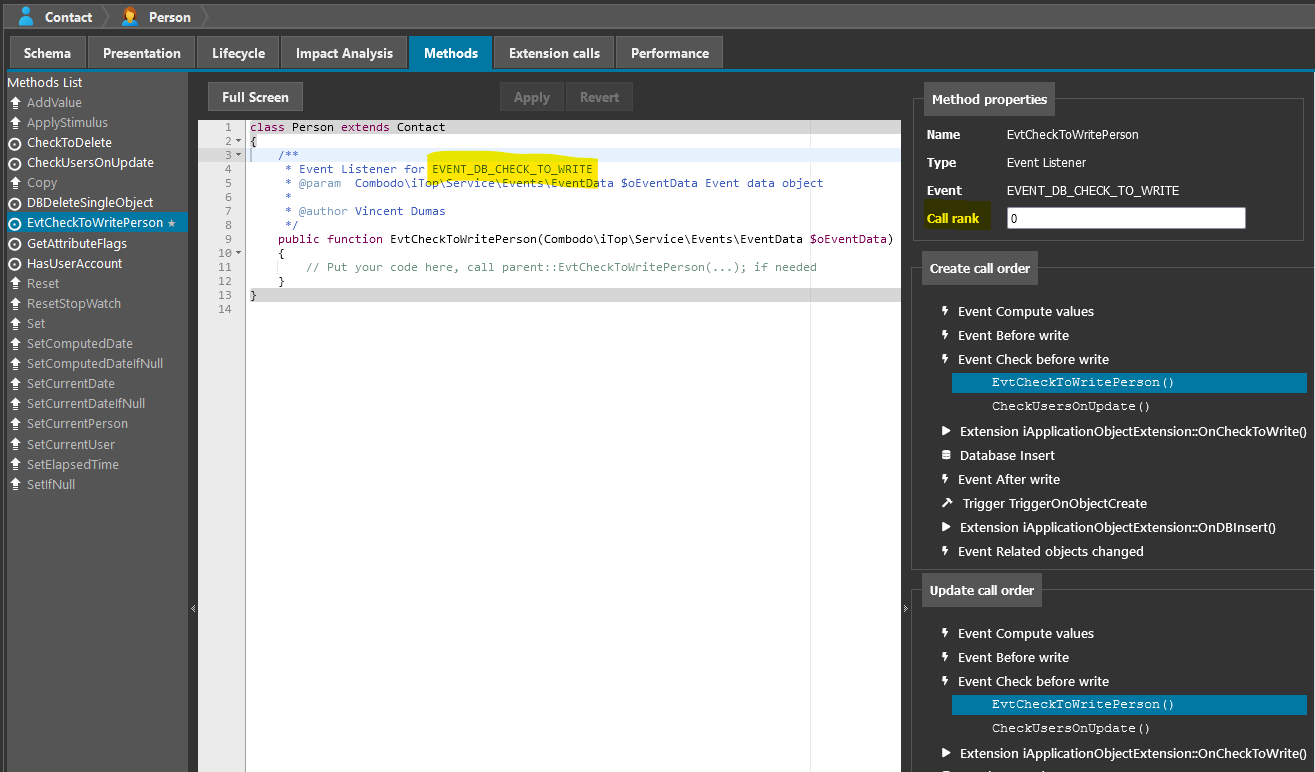Toggle the right properties panel splitter arrow
The height and width of the screenshot is (772, 1315).
click(907, 608)
